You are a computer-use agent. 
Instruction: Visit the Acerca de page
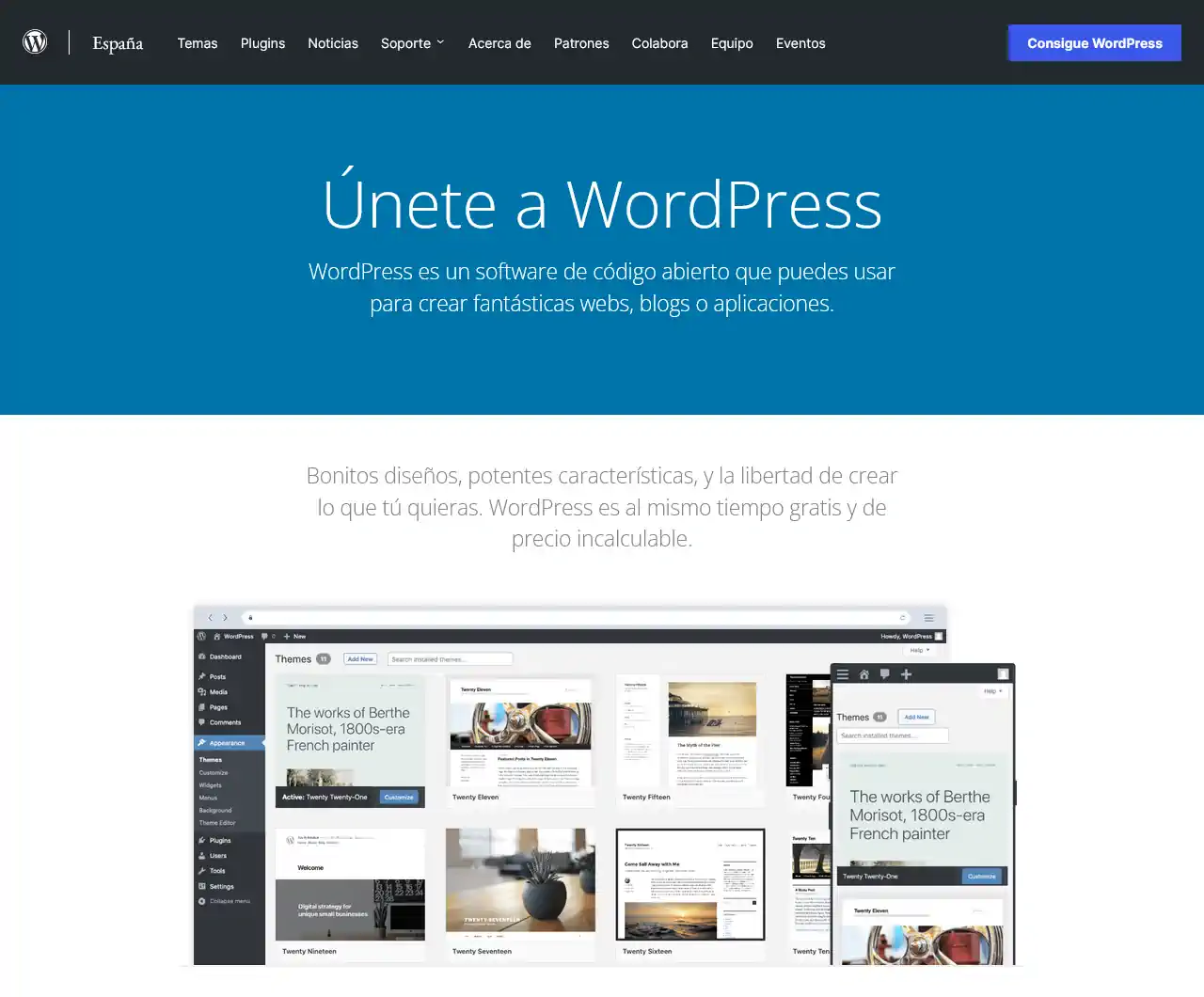coord(499,43)
